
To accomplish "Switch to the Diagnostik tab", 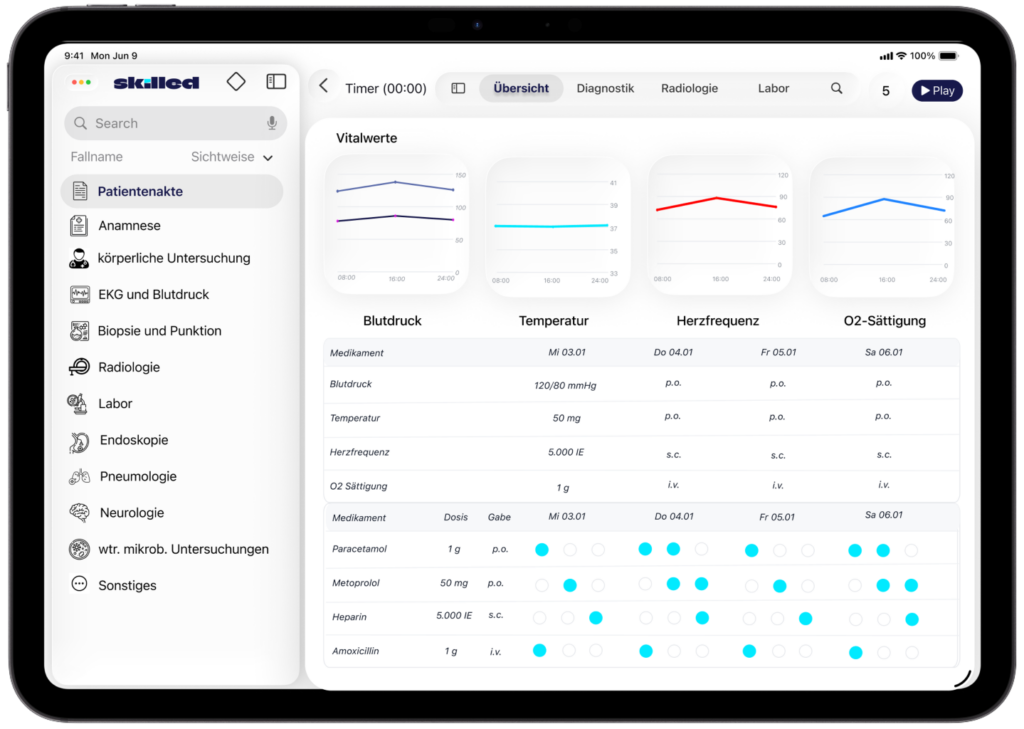I will point(605,88).
